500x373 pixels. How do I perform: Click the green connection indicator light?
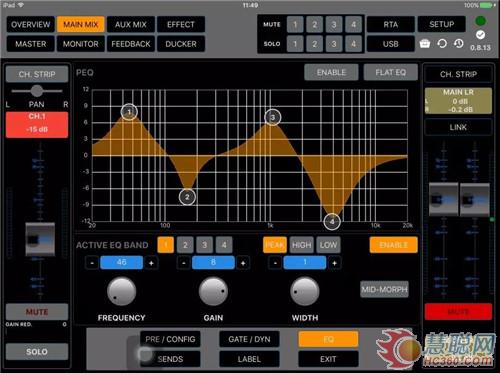pos(480,21)
